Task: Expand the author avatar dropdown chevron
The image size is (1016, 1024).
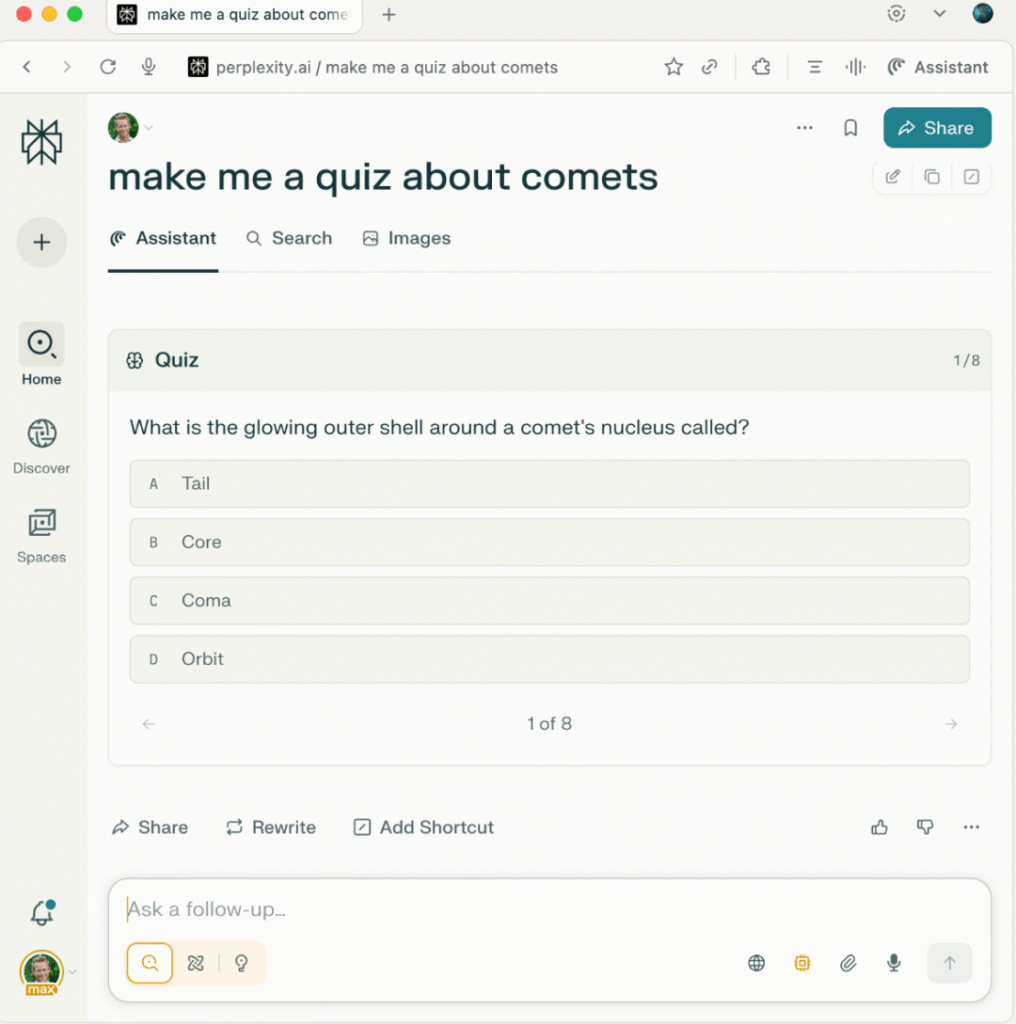Action: 149,128
